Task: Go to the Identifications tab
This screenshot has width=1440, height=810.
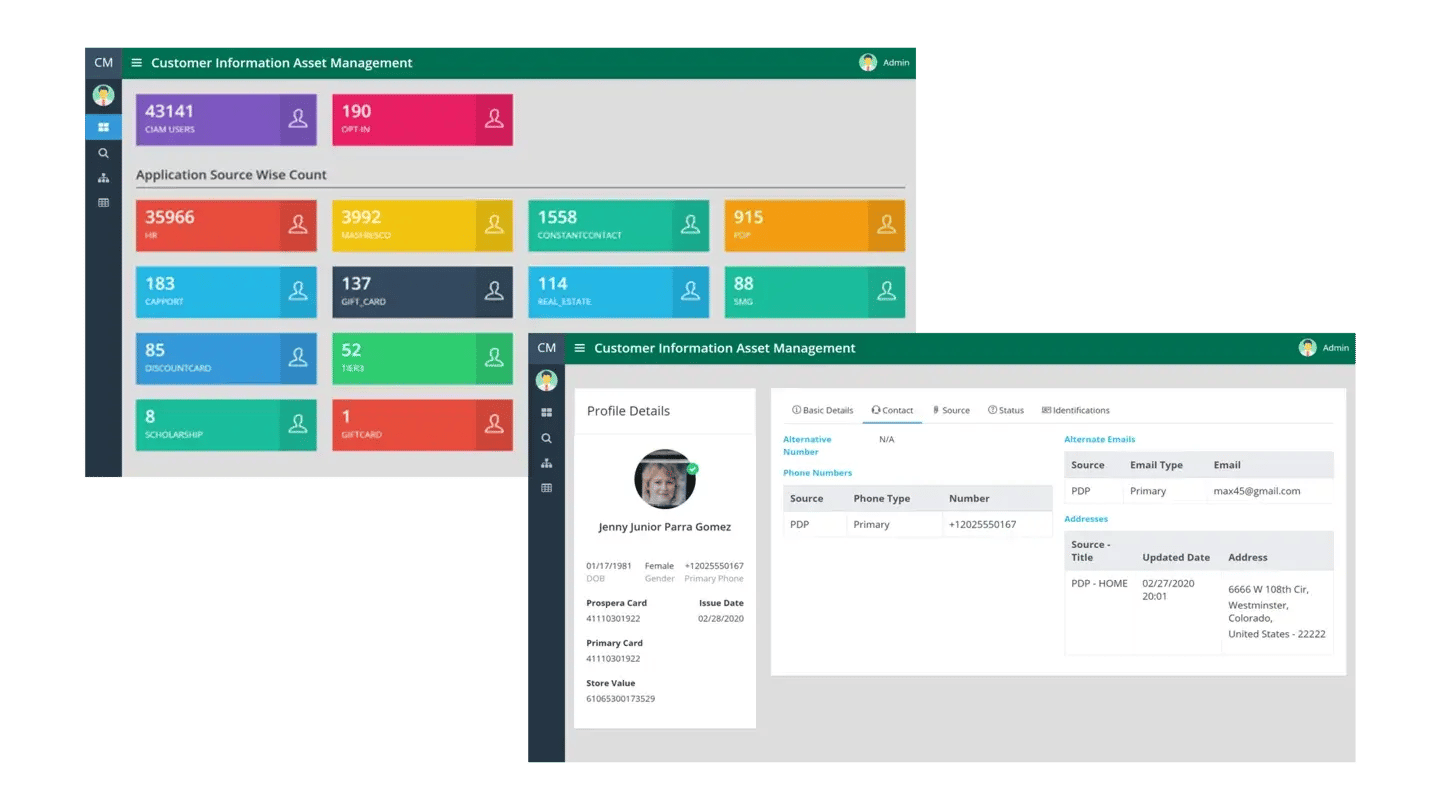Action: click(1076, 410)
